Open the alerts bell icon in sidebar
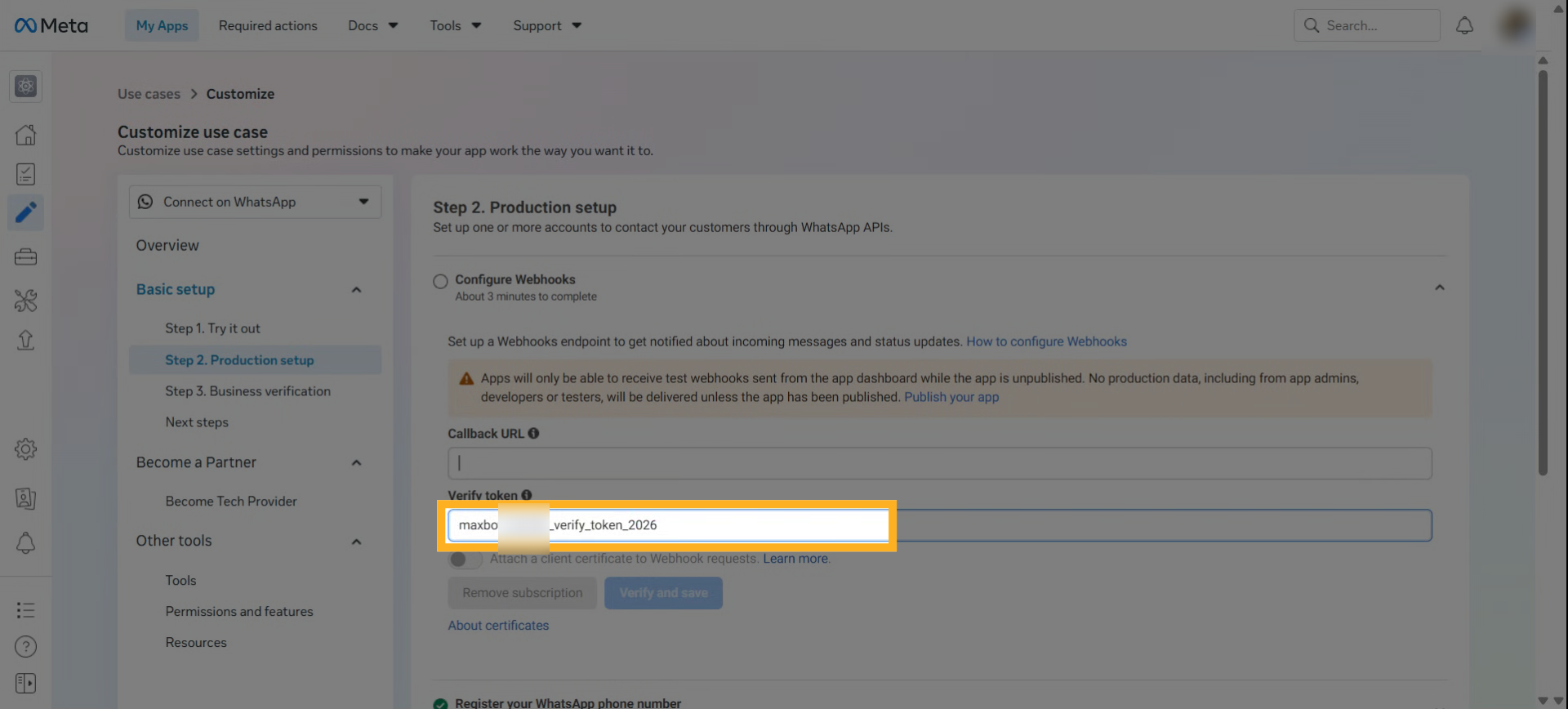This screenshot has width=1568, height=709. 25,543
